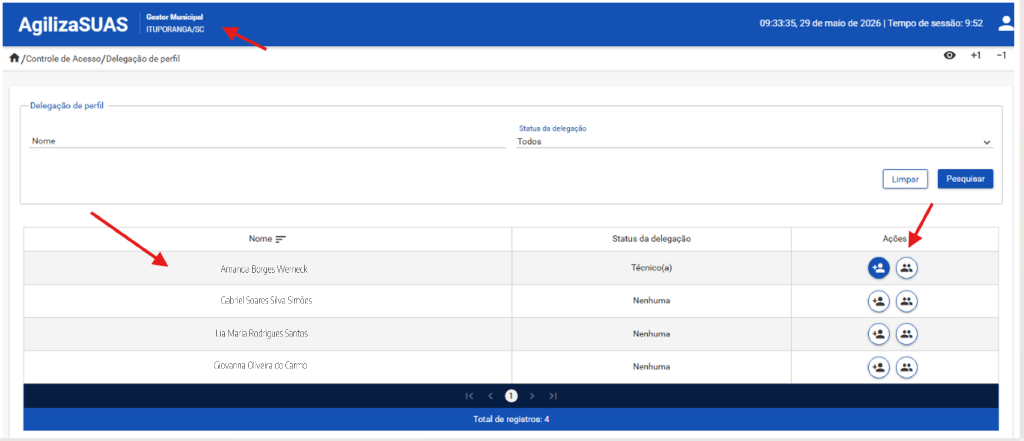The width and height of the screenshot is (1024, 441).
Task: Click Nenhuma status in Gabriel's row
Action: click(651, 301)
